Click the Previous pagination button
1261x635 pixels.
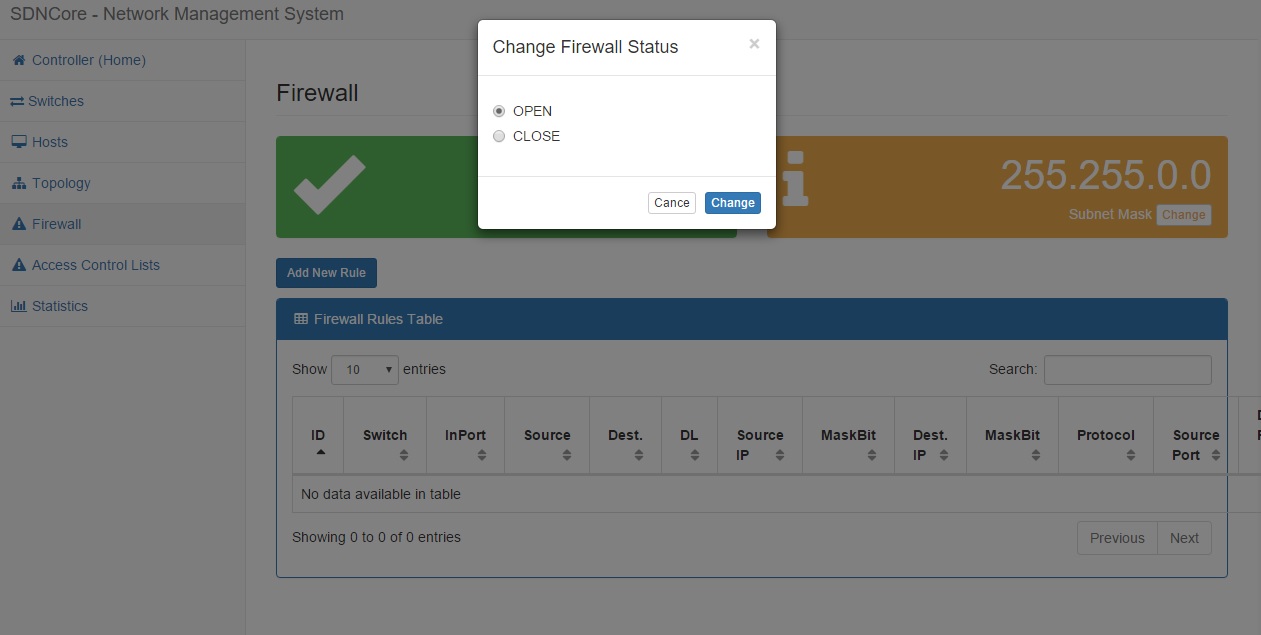click(x=1117, y=538)
